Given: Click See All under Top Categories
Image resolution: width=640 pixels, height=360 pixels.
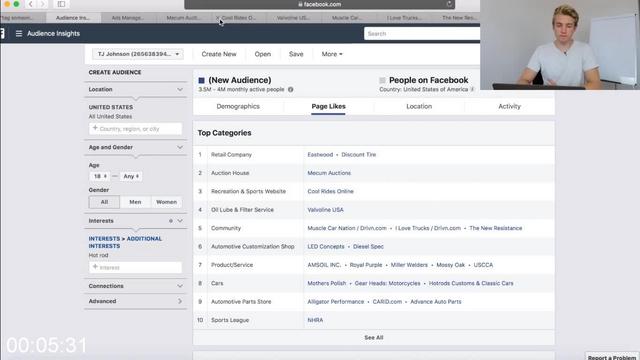Looking at the screenshot, I should pos(374,338).
